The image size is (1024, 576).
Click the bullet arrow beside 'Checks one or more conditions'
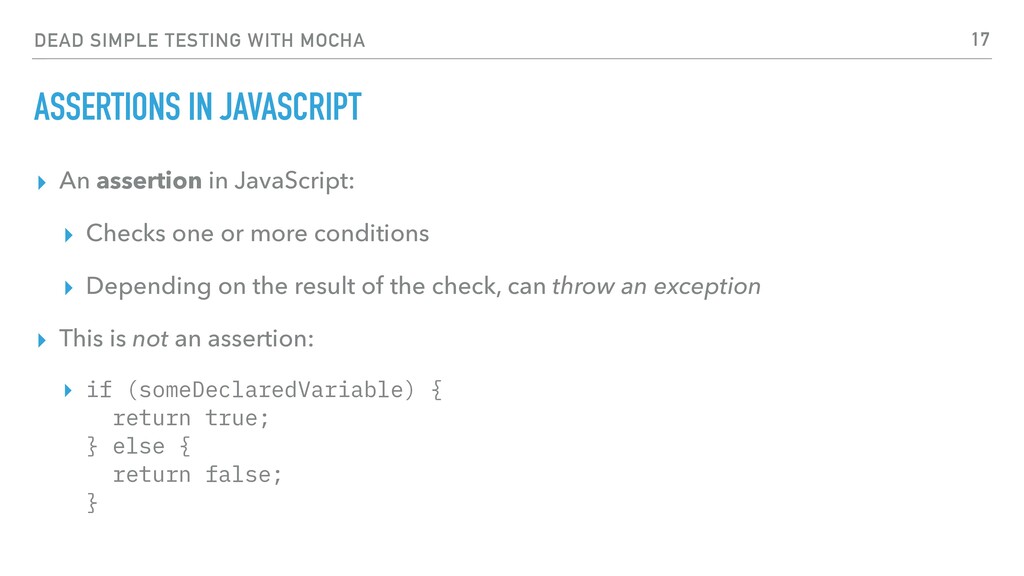tap(69, 235)
